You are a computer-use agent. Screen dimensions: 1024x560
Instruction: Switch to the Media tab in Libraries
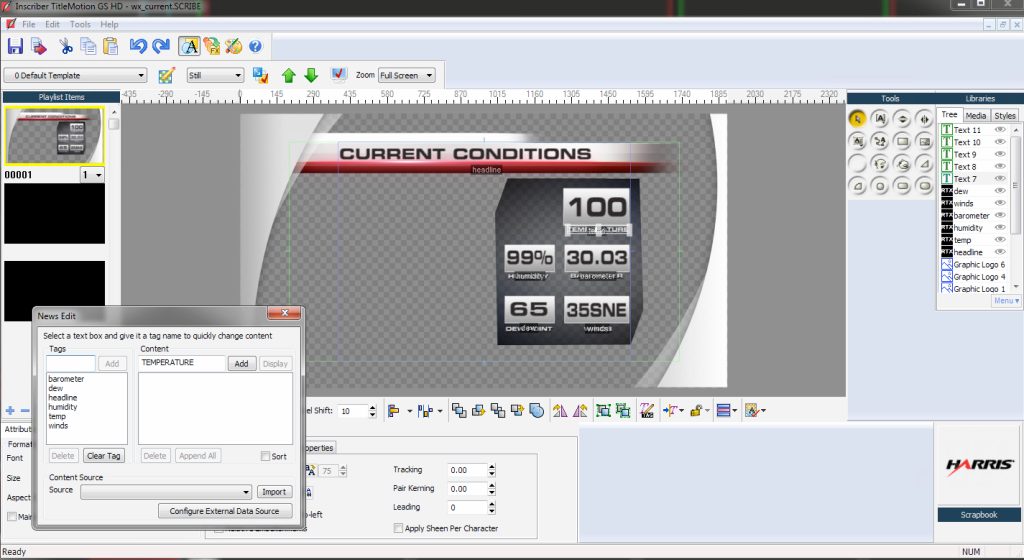(x=976, y=116)
